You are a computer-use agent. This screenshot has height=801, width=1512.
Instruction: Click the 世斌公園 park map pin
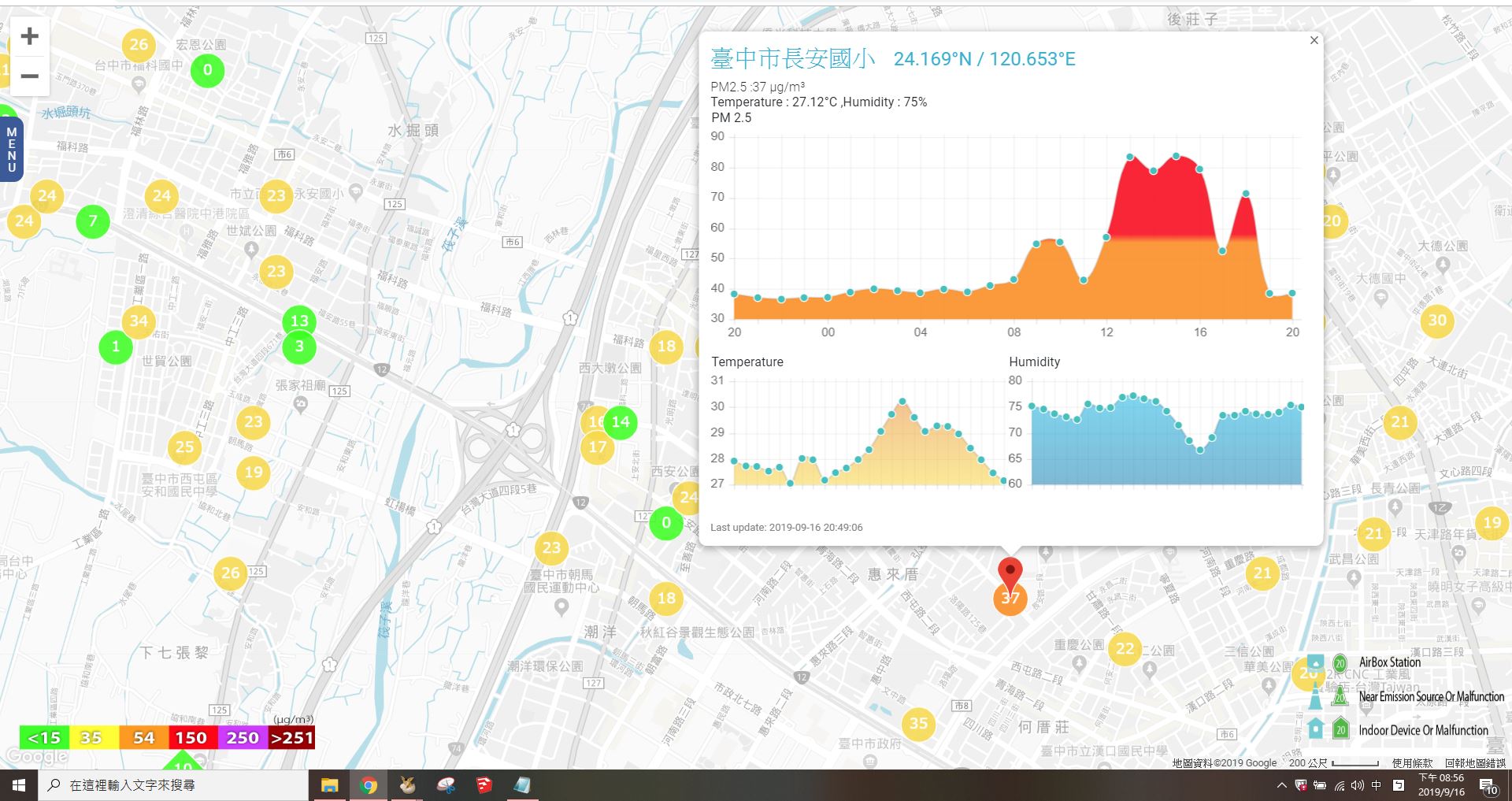point(251,250)
